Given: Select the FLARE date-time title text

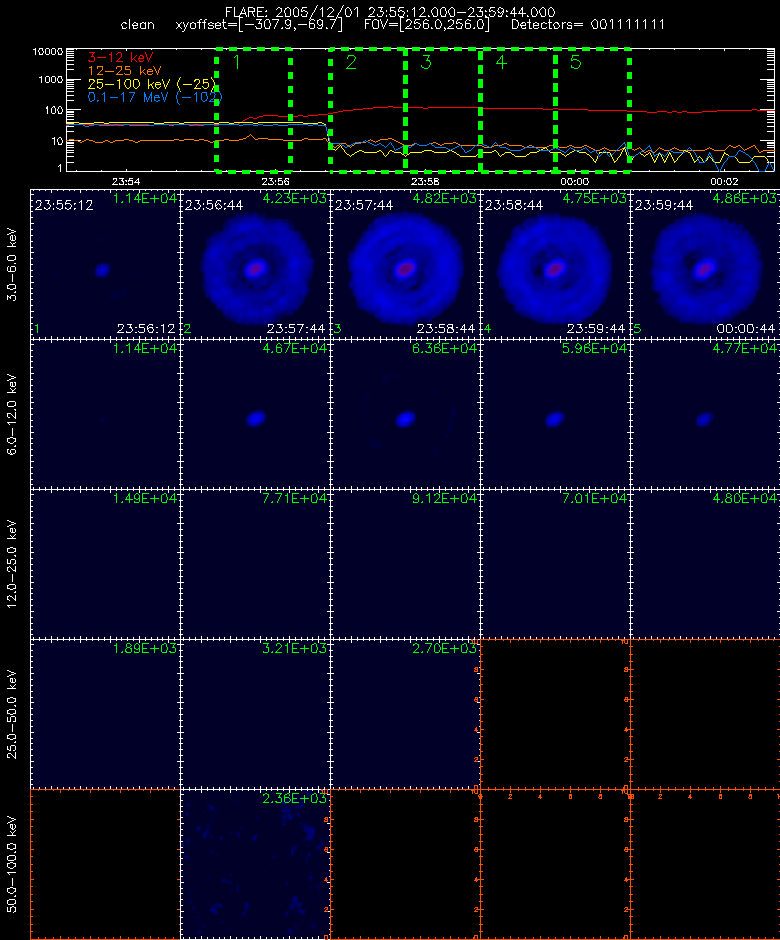Looking at the screenshot, I should (x=390, y=12).
